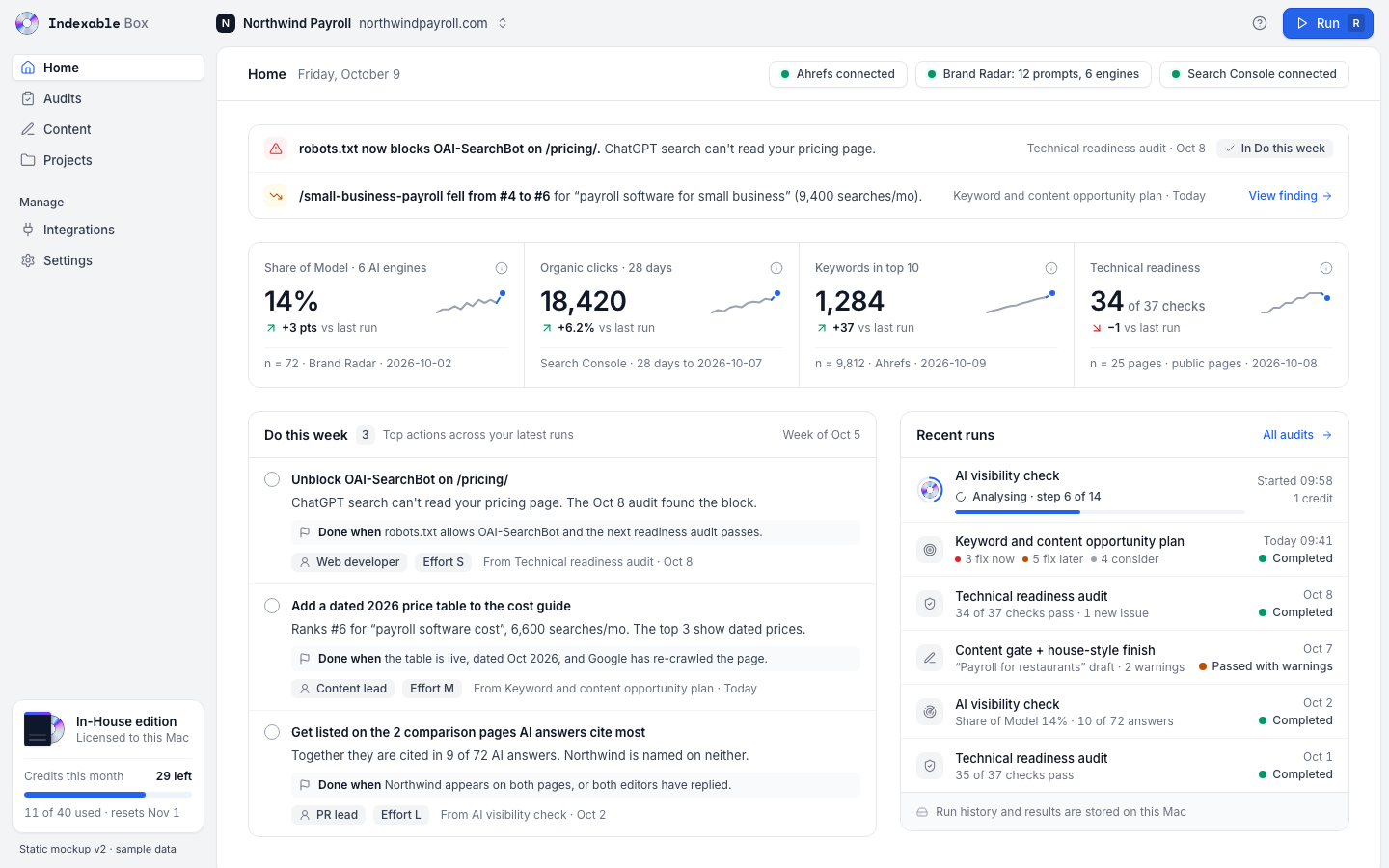Click the Integrations plug icon
The width and height of the screenshot is (1389, 868).
(x=28, y=230)
